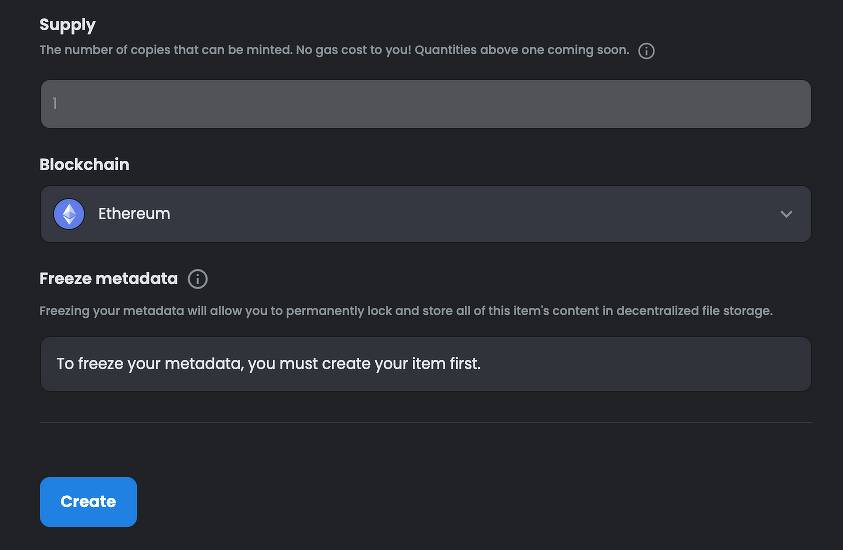Click the Supply info icon
The image size is (843, 550).
click(646, 51)
